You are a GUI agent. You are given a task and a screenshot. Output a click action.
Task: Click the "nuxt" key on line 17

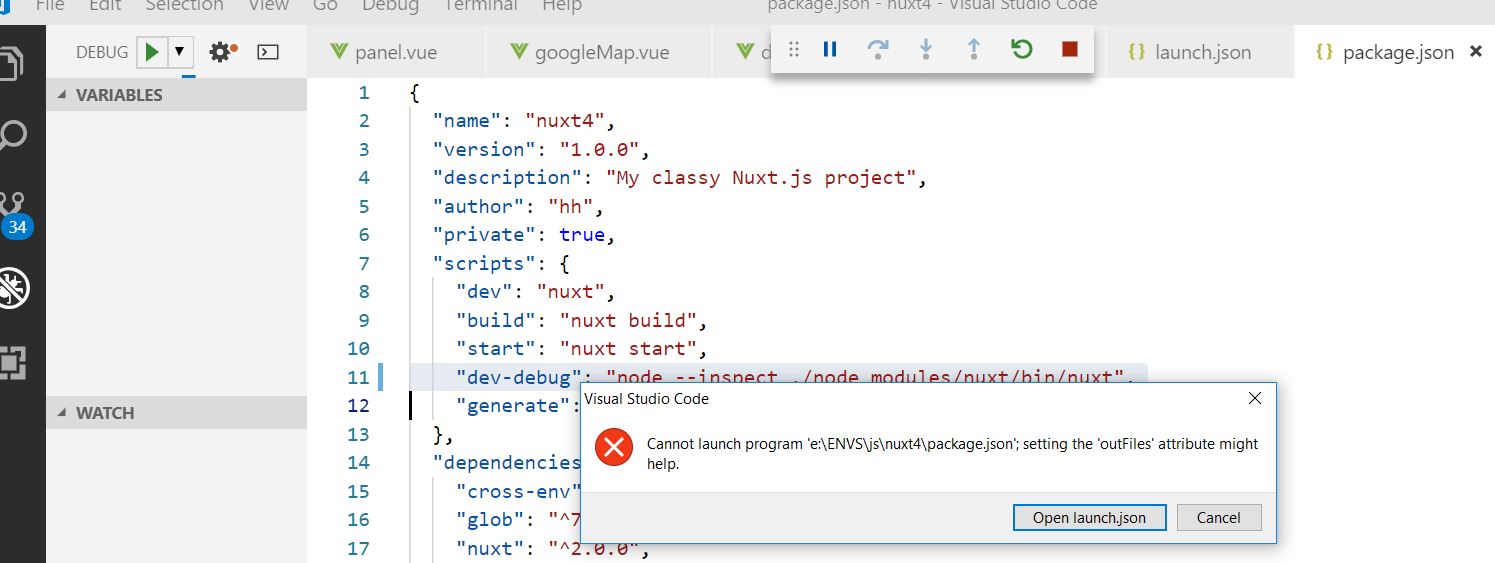[x=490, y=548]
